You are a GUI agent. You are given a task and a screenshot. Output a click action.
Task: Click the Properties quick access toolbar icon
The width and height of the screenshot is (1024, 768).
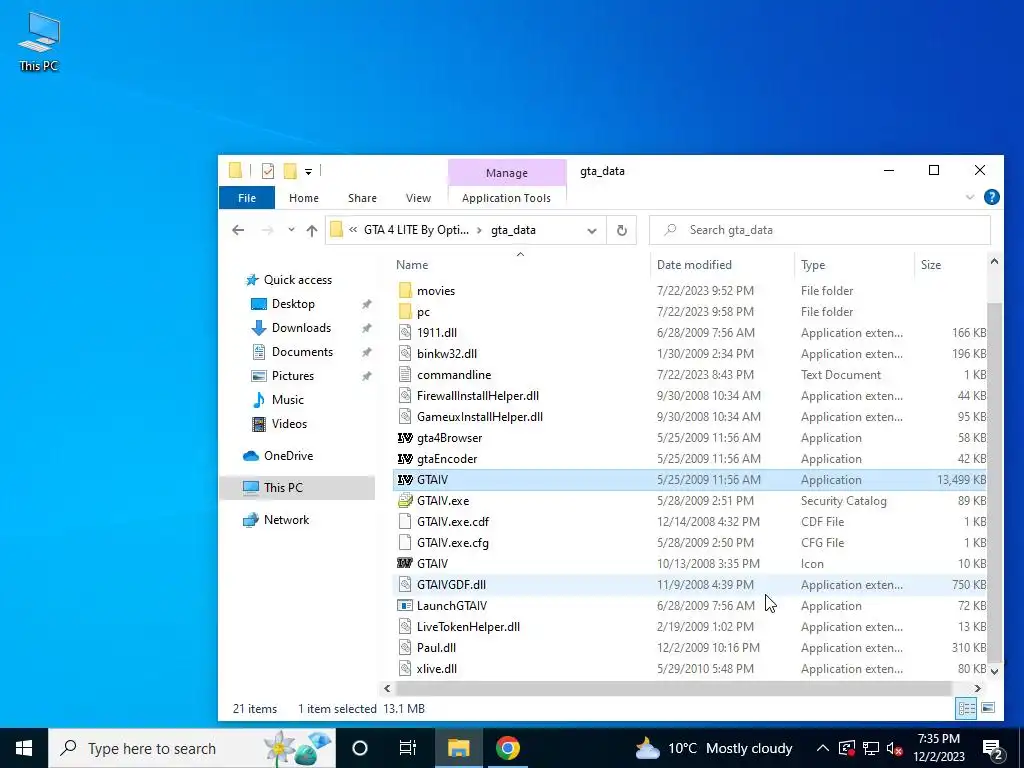pyautogui.click(x=268, y=171)
